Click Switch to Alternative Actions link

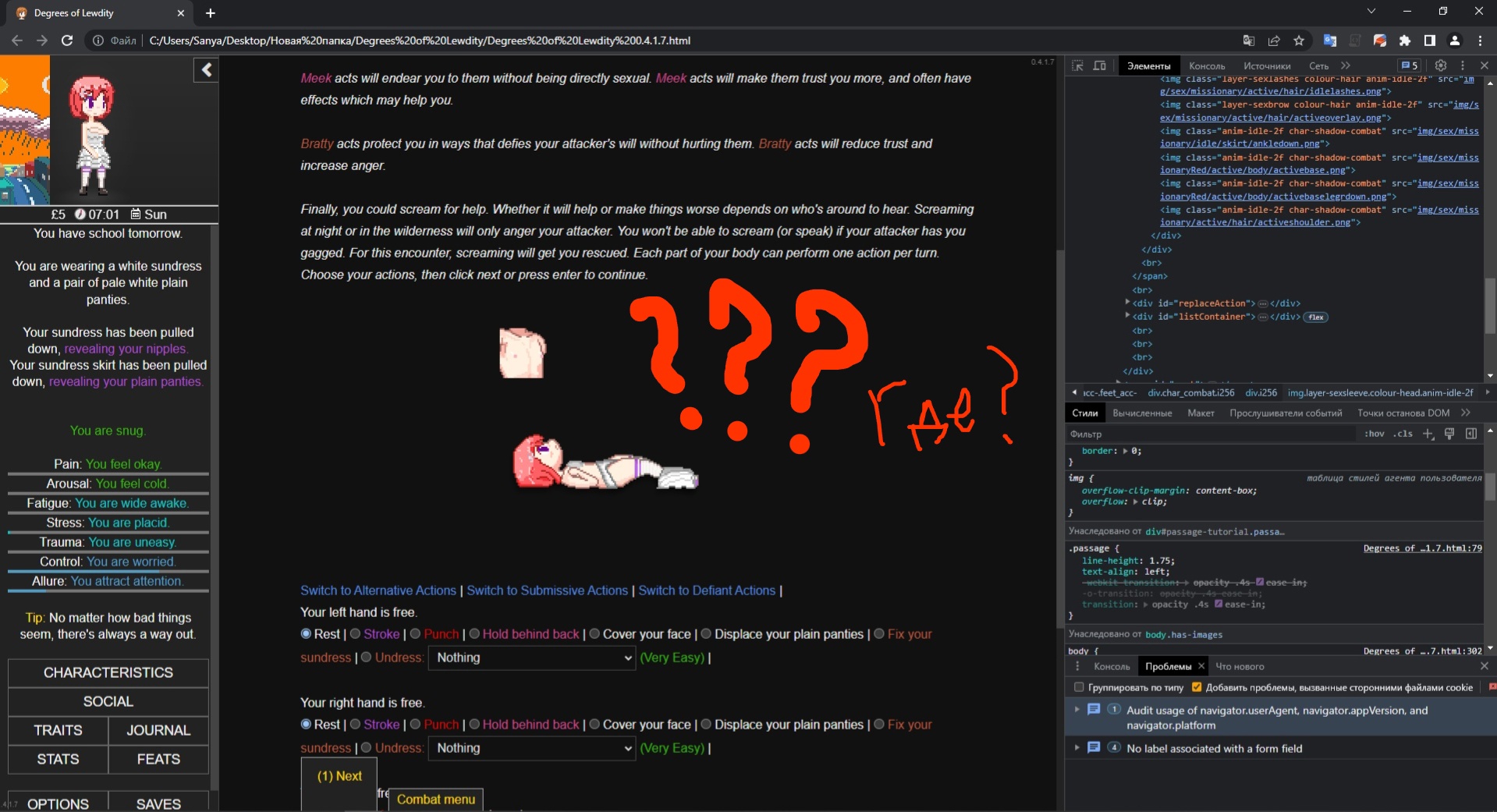click(x=378, y=590)
